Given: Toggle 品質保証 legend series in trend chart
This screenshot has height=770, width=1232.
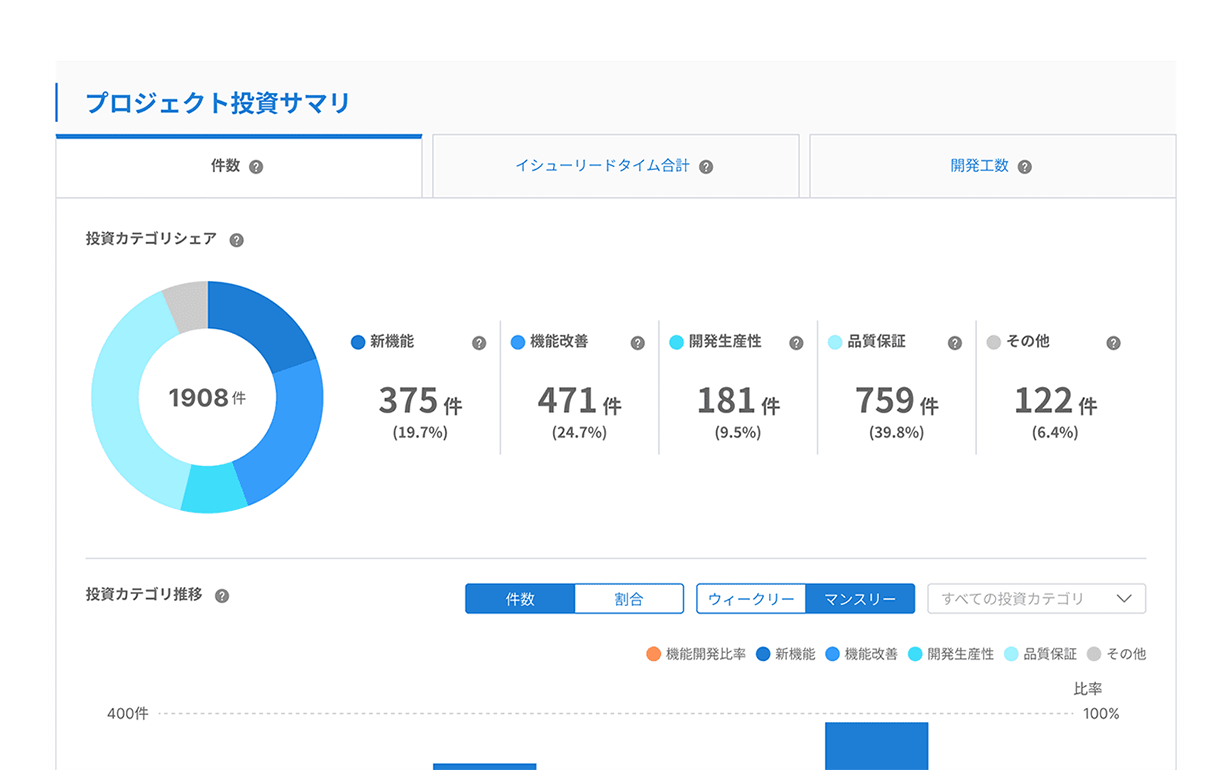Looking at the screenshot, I should 1040,654.
